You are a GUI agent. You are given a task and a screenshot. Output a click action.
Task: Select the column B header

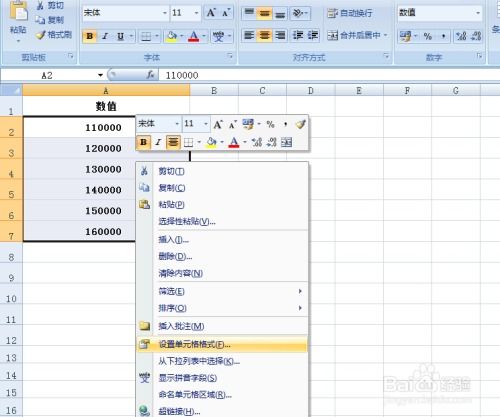point(214,91)
